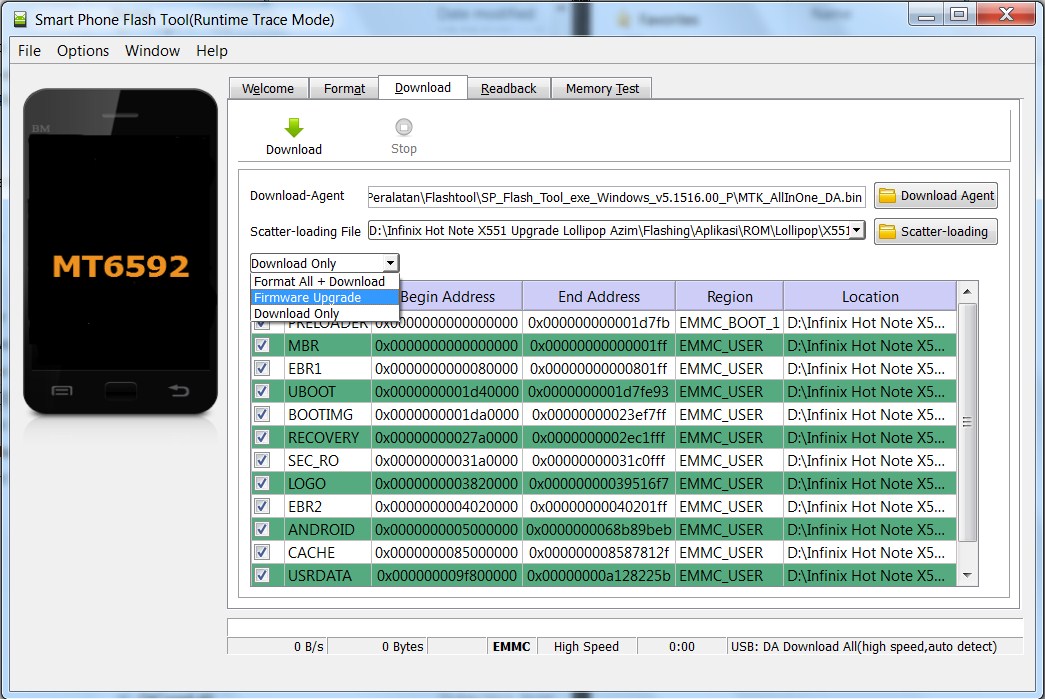The width and height of the screenshot is (1045, 699).
Task: Click the green Download arrow icon
Action: pyautogui.click(x=294, y=127)
